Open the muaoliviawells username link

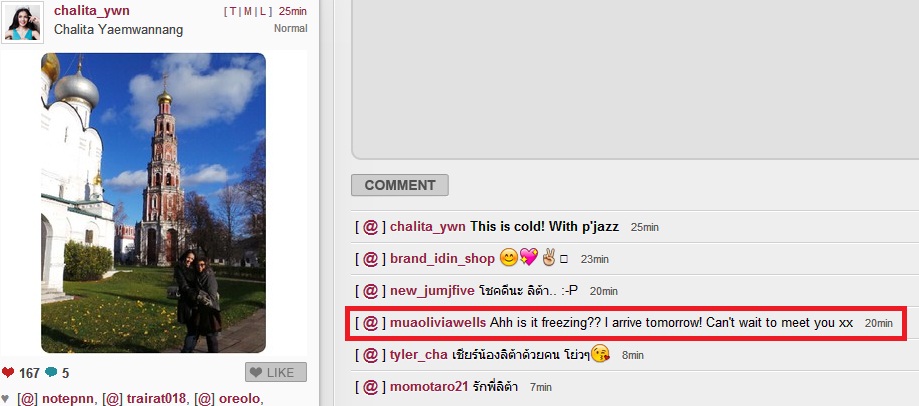pyautogui.click(x=438, y=323)
